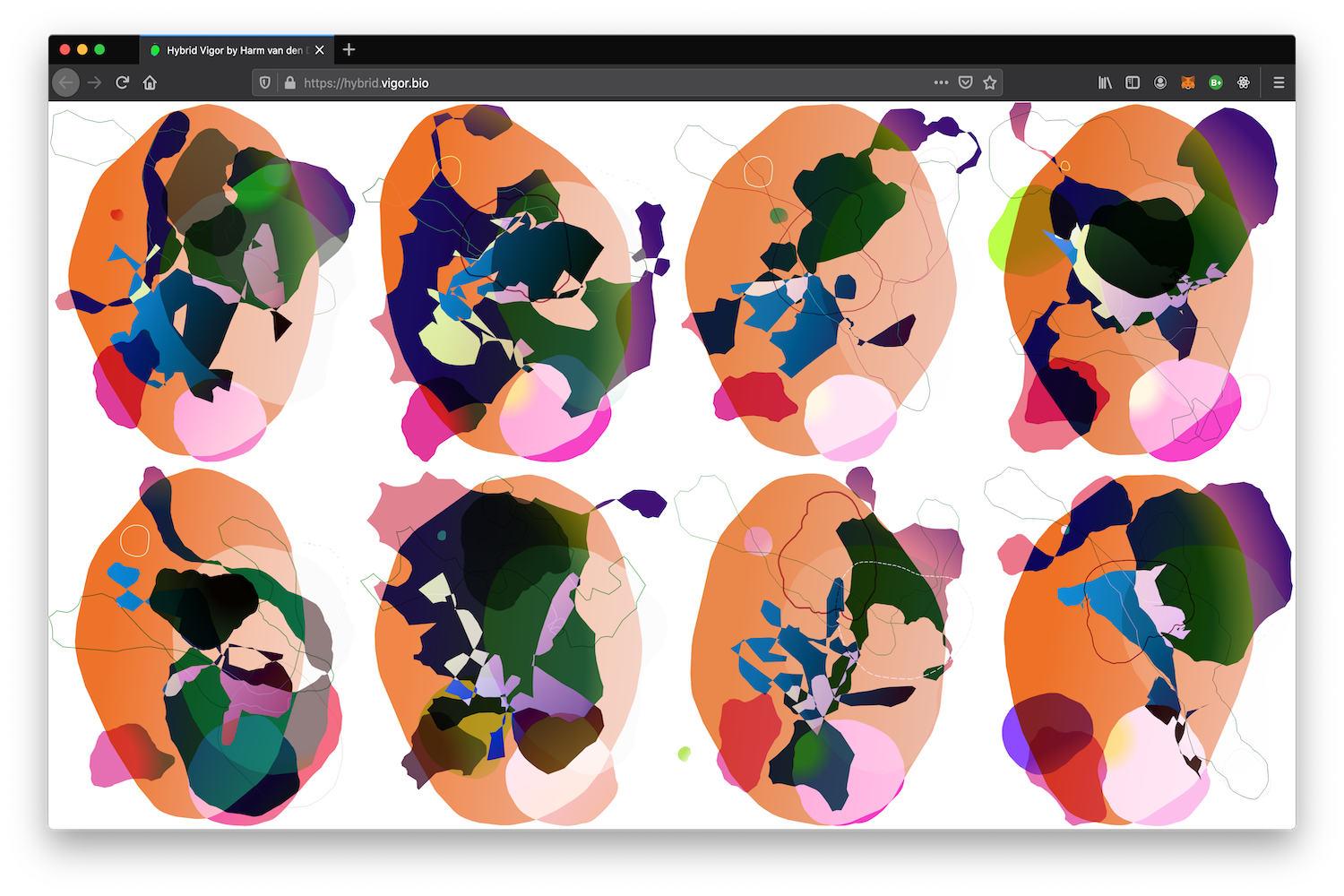Open tracking protection shield info
1344x896 pixels.
tap(265, 82)
